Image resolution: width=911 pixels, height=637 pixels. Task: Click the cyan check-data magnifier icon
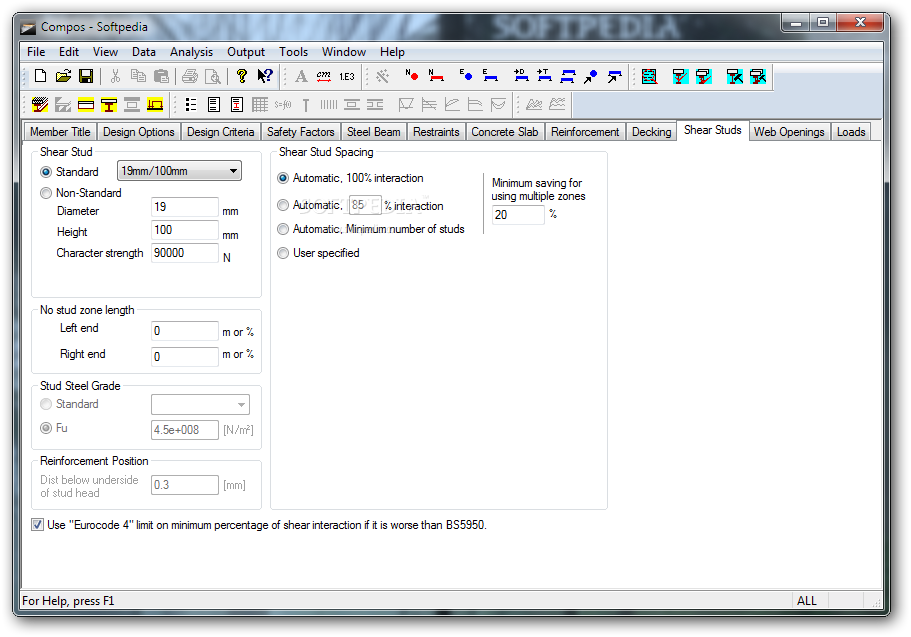tap(649, 76)
